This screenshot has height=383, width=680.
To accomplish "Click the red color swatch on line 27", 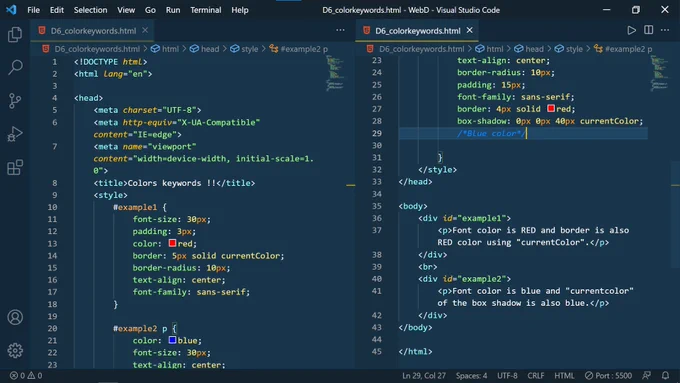I will click(551, 108).
